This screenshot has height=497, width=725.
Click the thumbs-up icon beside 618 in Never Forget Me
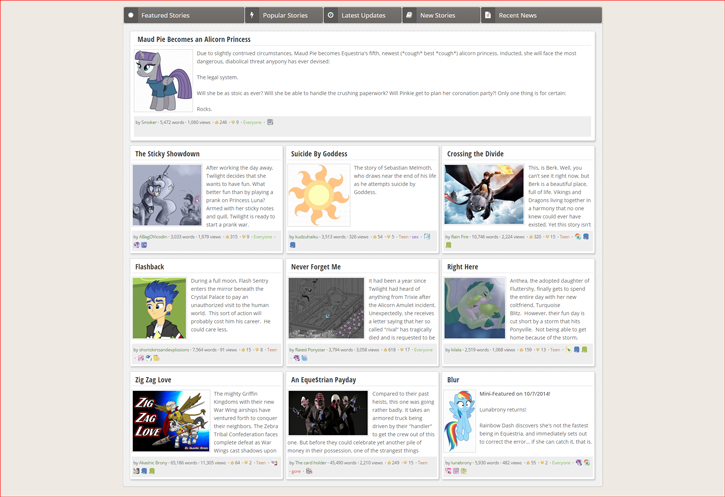pyautogui.click(x=386, y=350)
